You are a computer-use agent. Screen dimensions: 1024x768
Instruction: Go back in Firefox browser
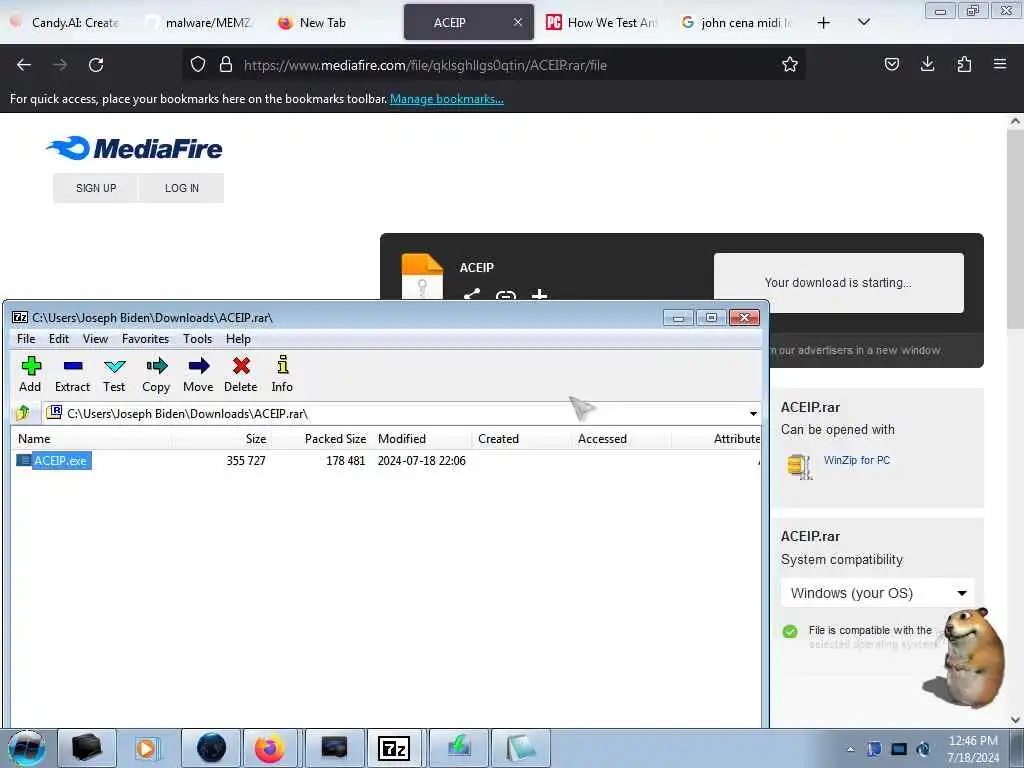pos(24,65)
